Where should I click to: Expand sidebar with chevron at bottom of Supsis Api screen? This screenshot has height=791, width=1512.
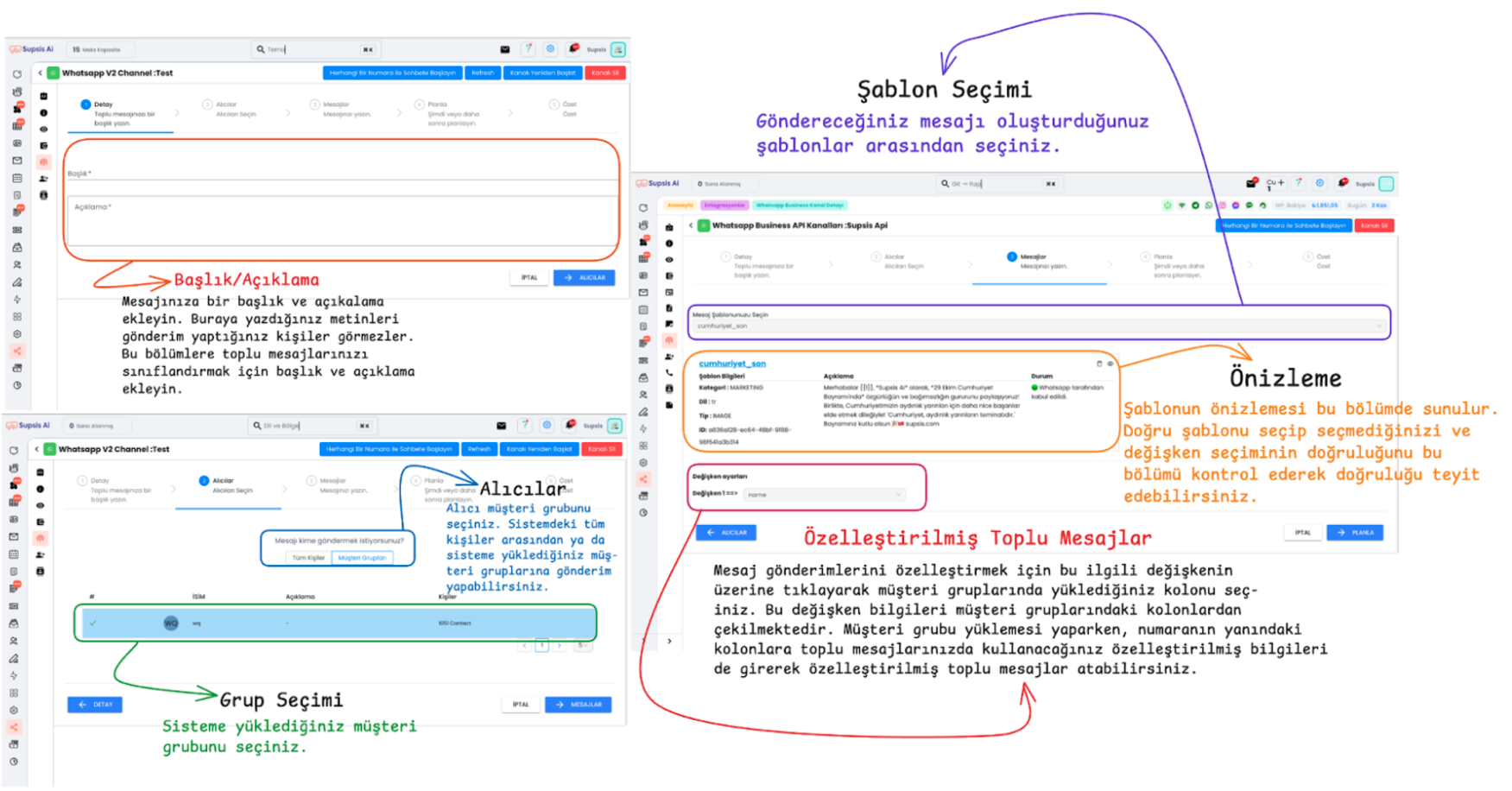pos(669,642)
